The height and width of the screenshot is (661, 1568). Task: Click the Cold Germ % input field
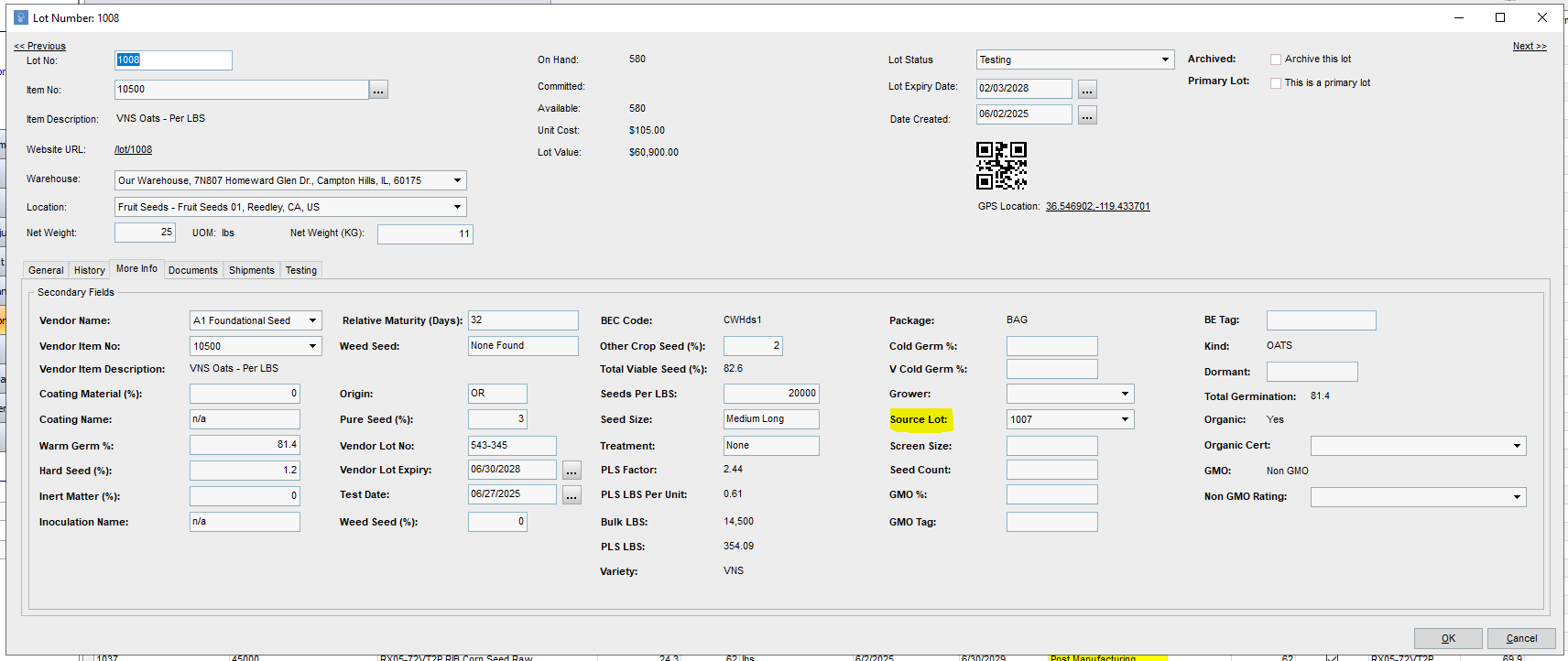pos(1051,346)
